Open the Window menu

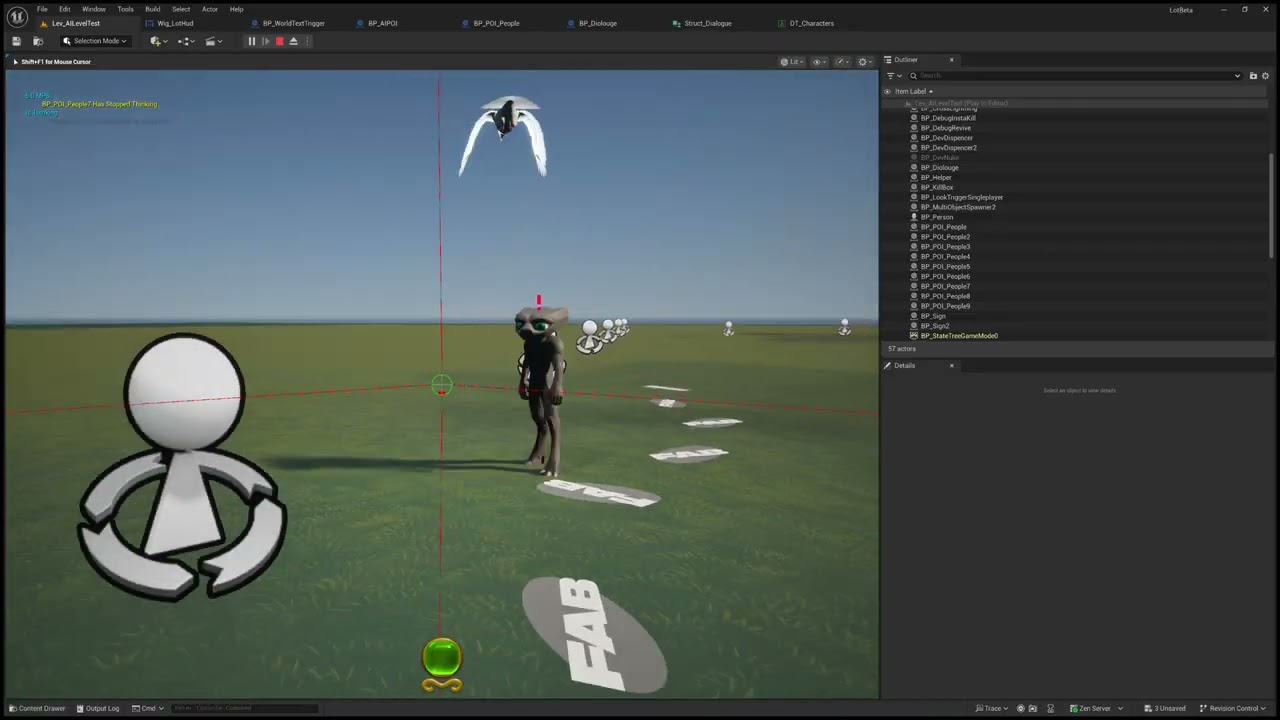pos(94,9)
